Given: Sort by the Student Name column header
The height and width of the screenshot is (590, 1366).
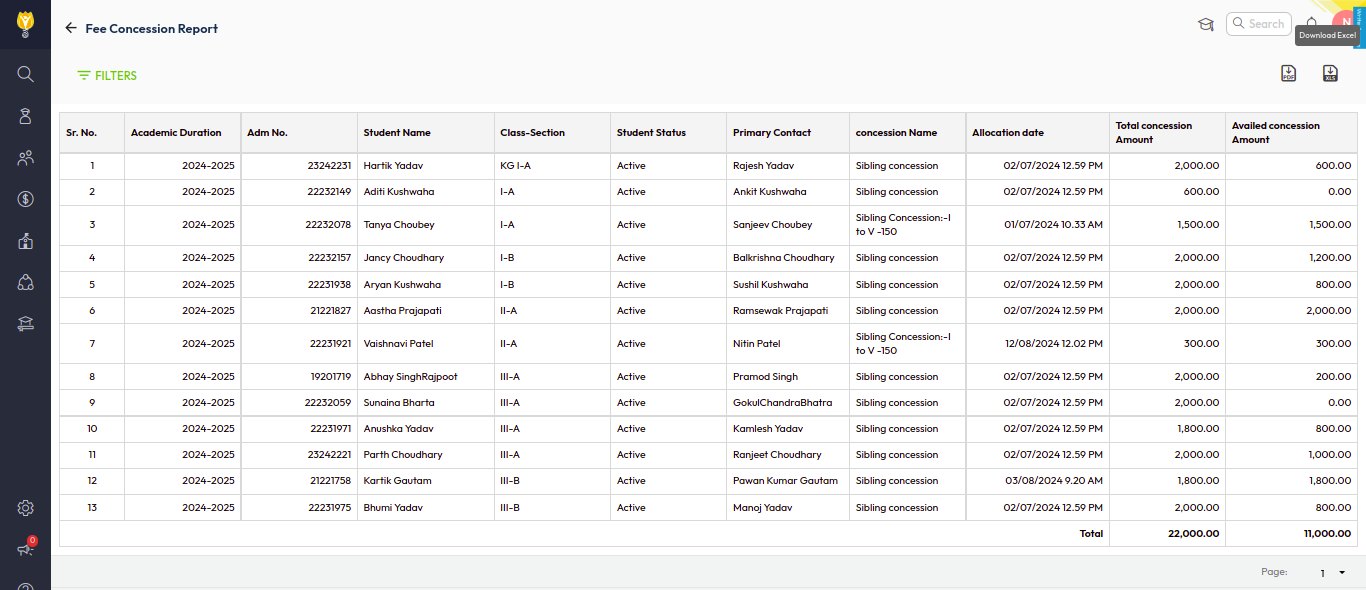Looking at the screenshot, I should (x=397, y=132).
